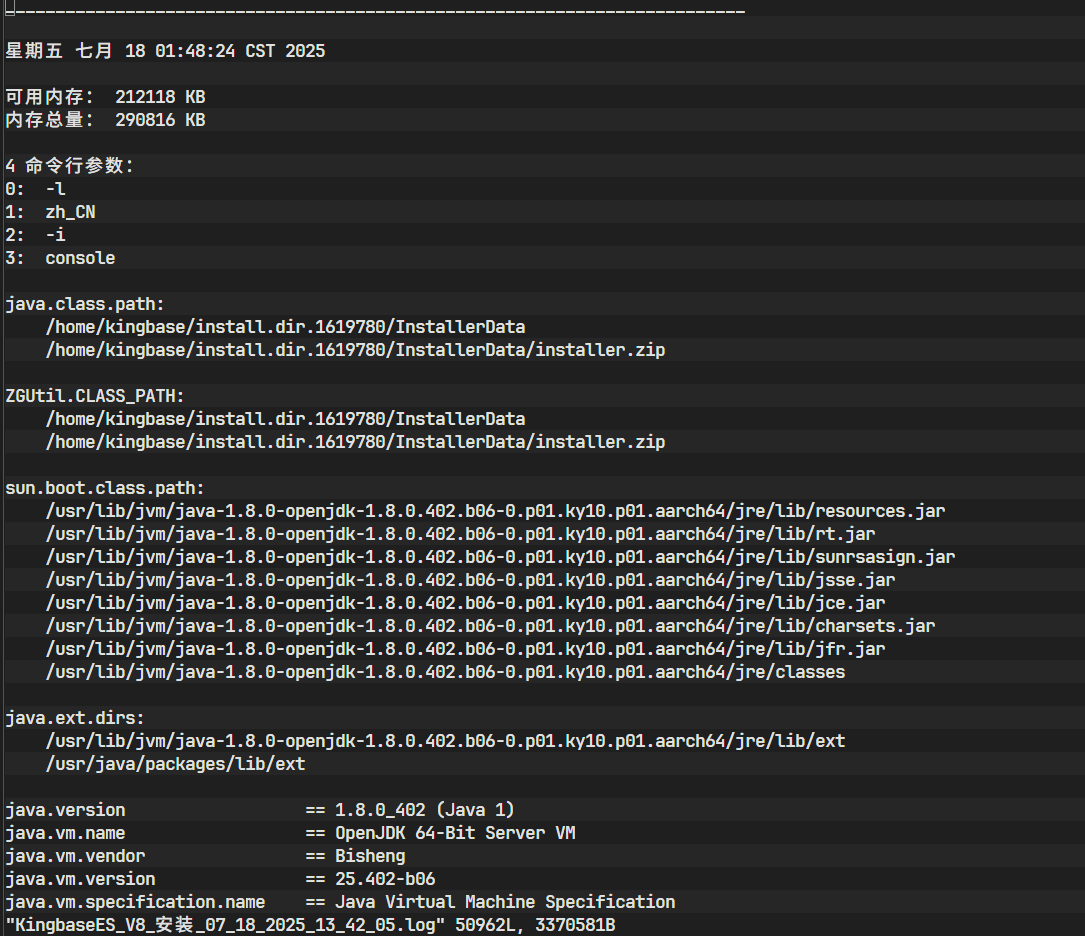Click the java.ext.dirs: heading

point(75,718)
